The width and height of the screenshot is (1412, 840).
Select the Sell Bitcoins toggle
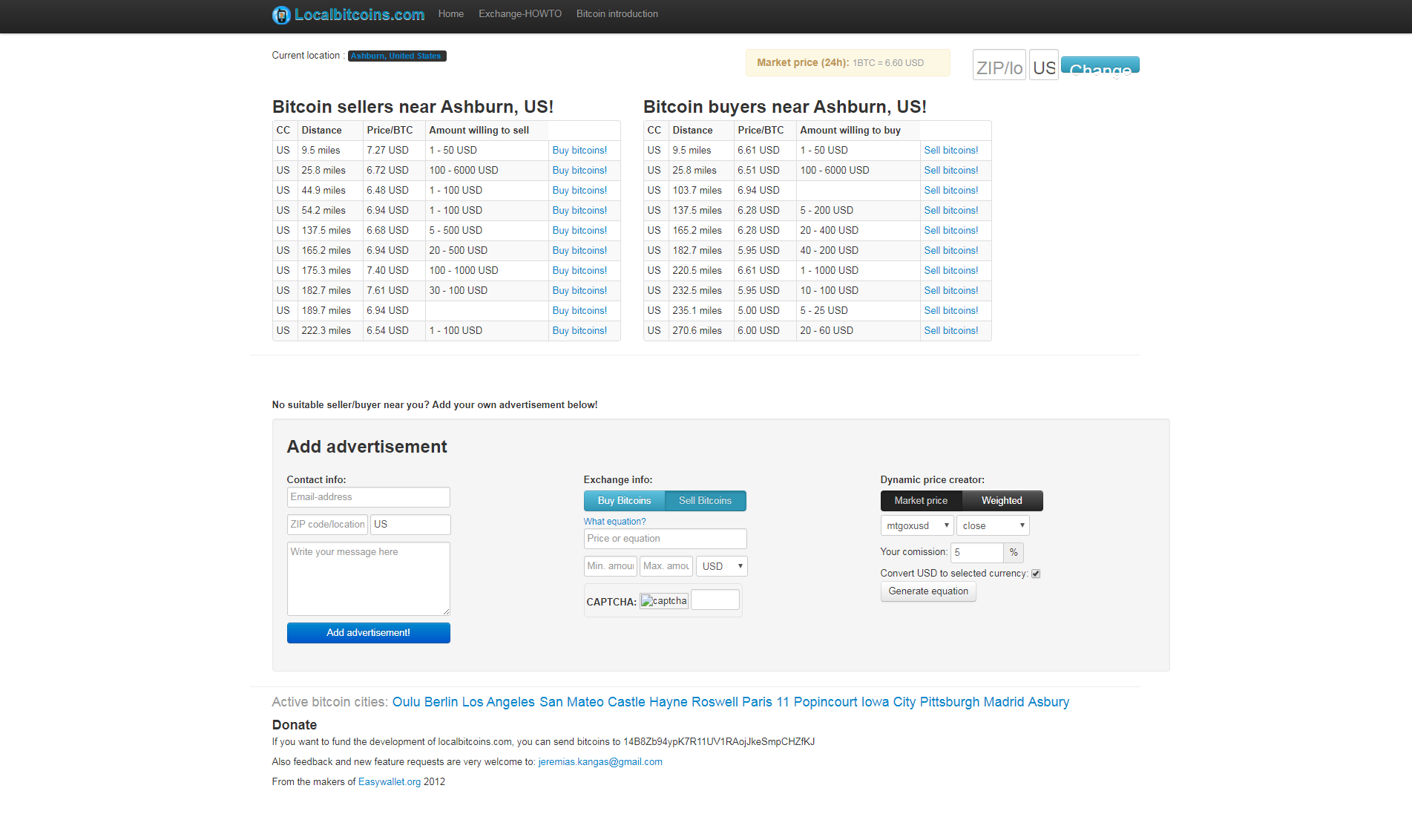tap(705, 501)
